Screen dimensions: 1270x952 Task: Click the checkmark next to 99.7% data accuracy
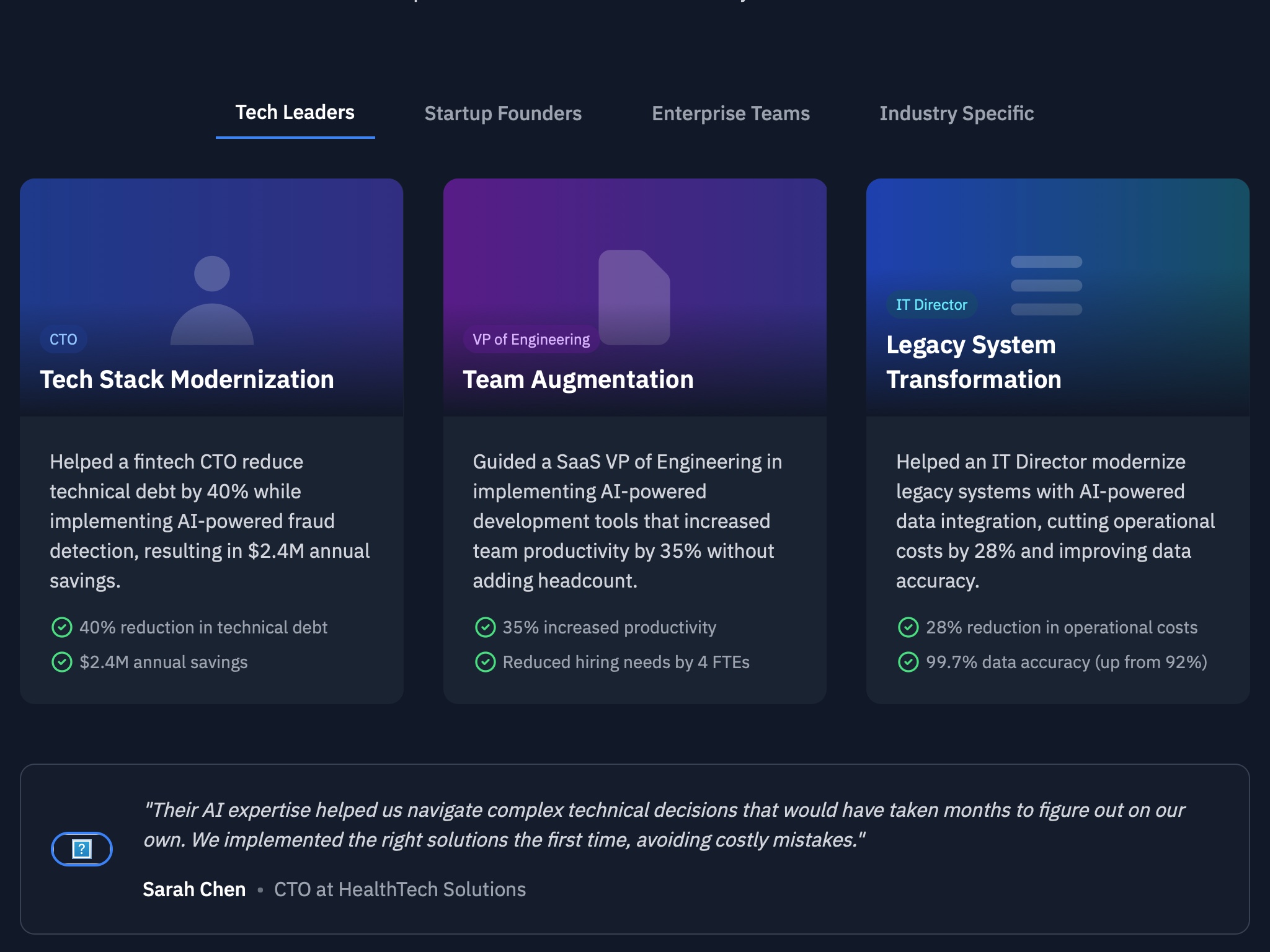tap(908, 662)
